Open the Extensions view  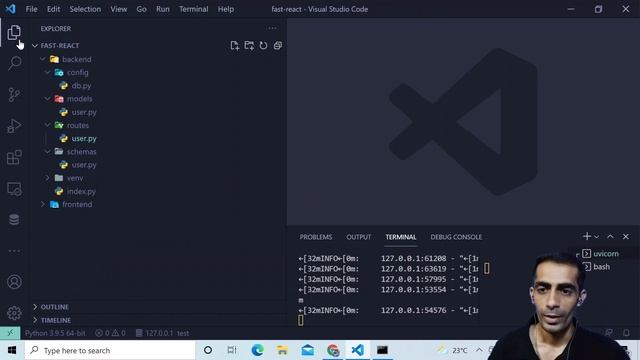(14, 157)
